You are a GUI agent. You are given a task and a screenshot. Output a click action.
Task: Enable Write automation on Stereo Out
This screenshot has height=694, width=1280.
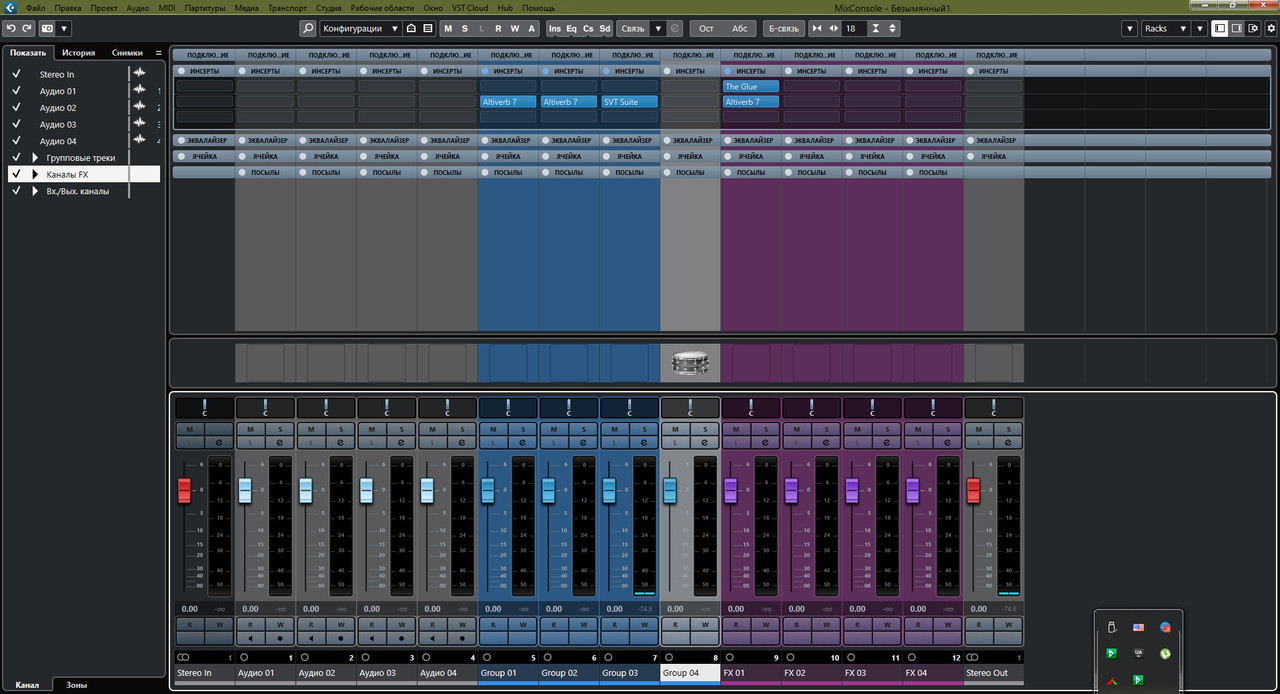pyautogui.click(x=1009, y=624)
